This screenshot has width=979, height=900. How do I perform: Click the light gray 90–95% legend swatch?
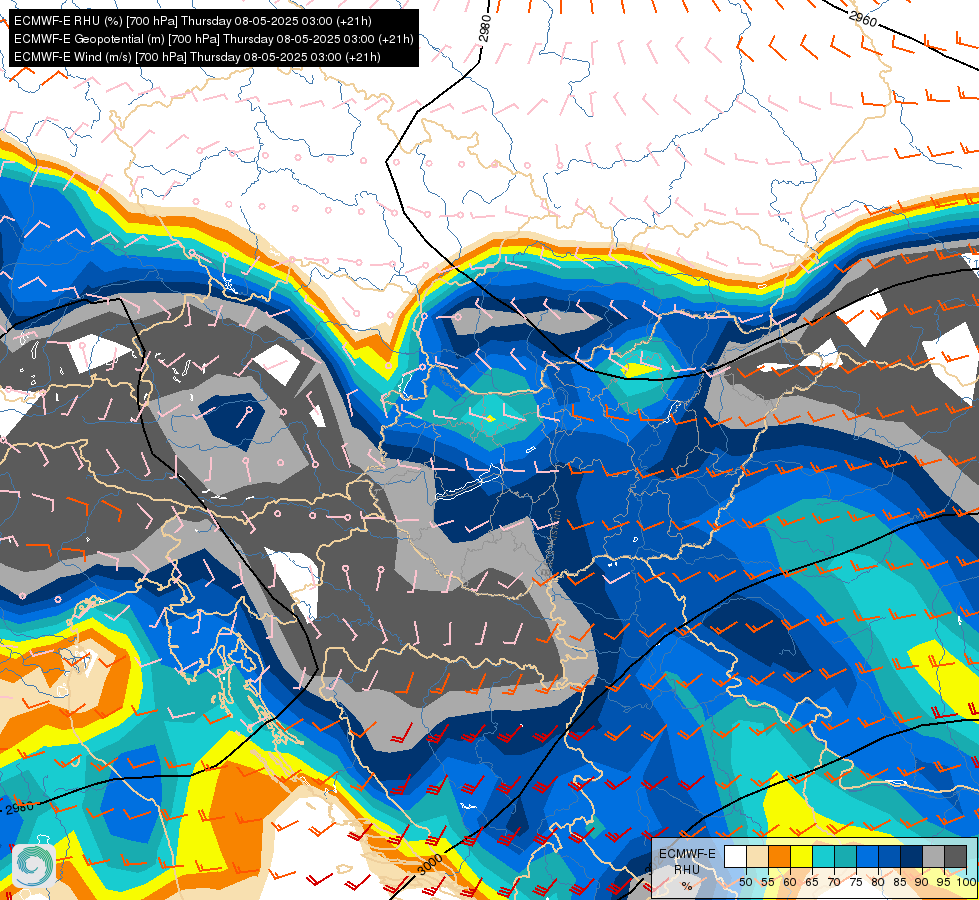click(934, 856)
